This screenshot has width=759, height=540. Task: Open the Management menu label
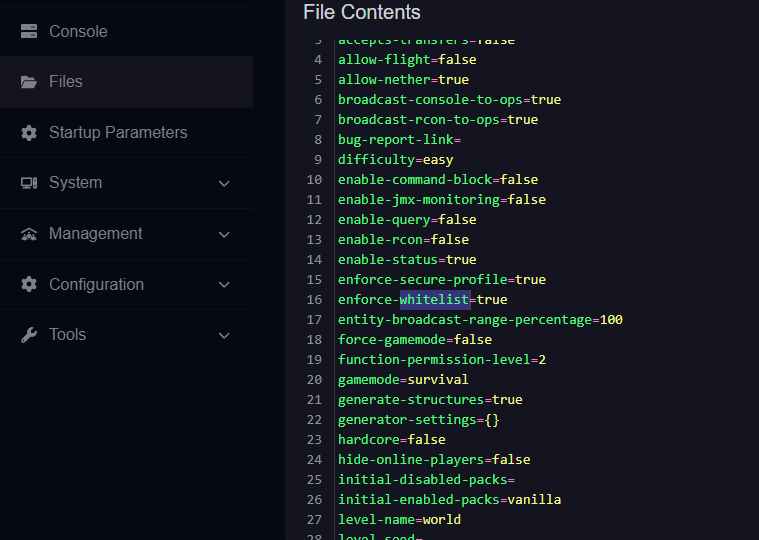(95, 234)
